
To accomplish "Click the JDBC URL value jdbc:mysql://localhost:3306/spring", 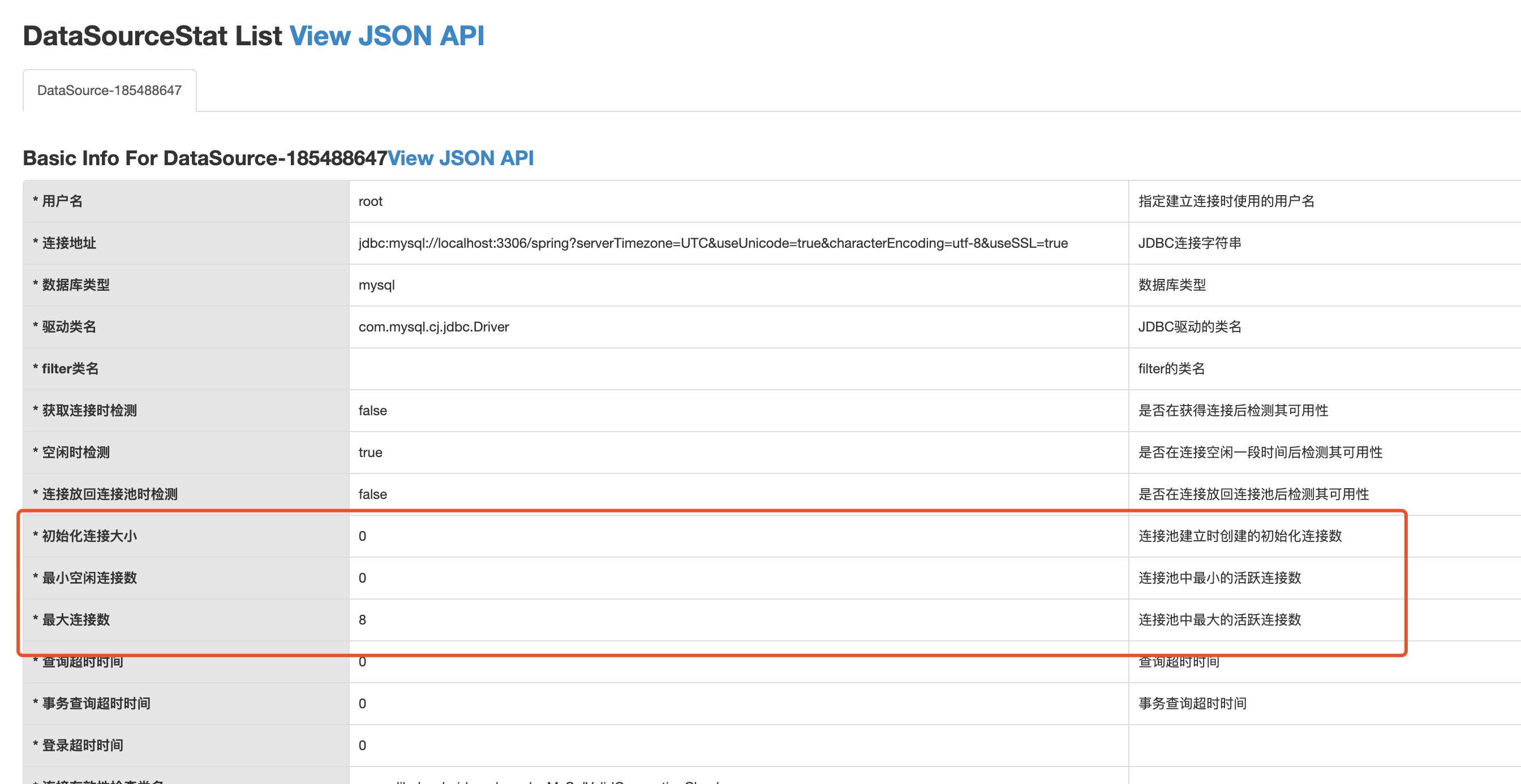I will tap(714, 243).
